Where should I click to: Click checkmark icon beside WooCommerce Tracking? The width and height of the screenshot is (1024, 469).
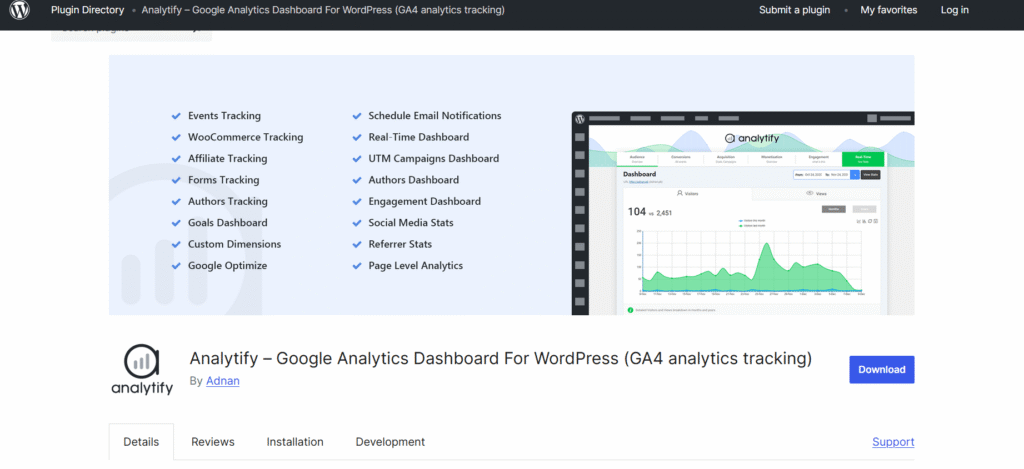[x=176, y=138]
